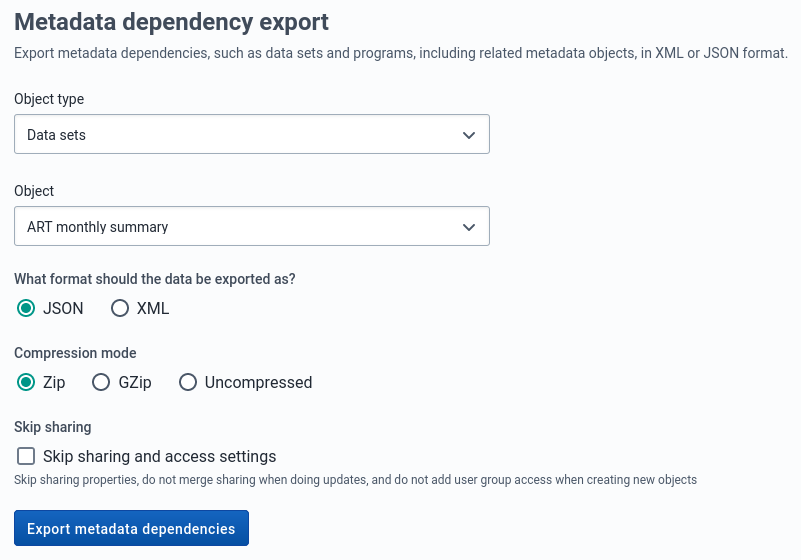Viewport: 801px width, 560px height.
Task: Pick the Uncompressed option
Action: [188, 382]
